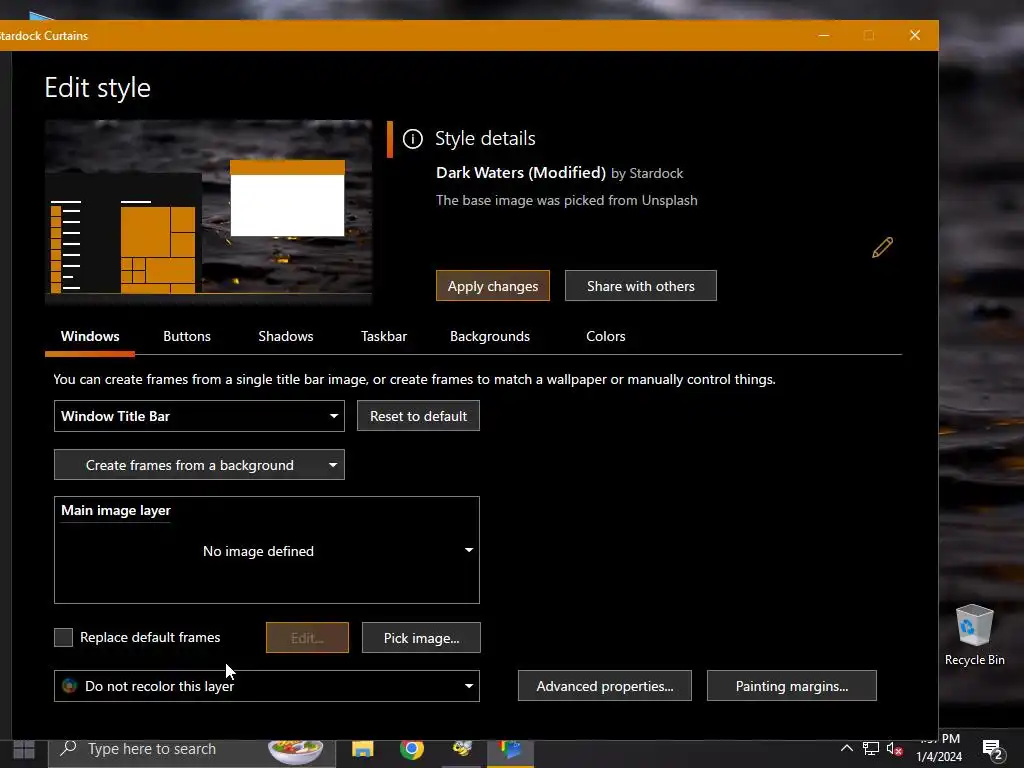Click the taskbar clock and date
The height and width of the screenshot is (768, 1024).
[x=939, y=748]
